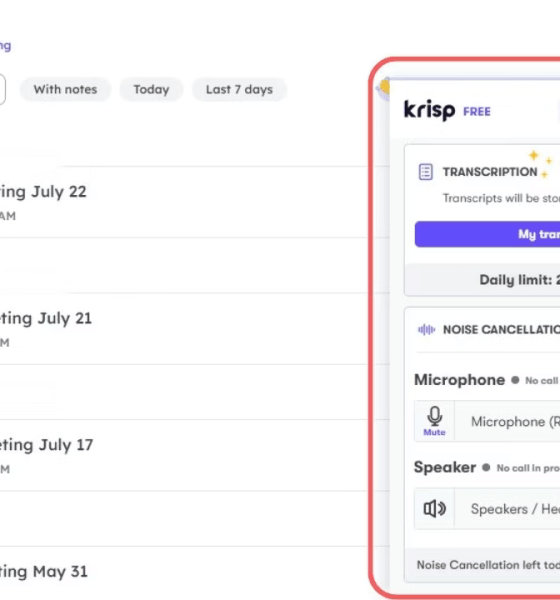Click the Transcription document icon

click(426, 172)
